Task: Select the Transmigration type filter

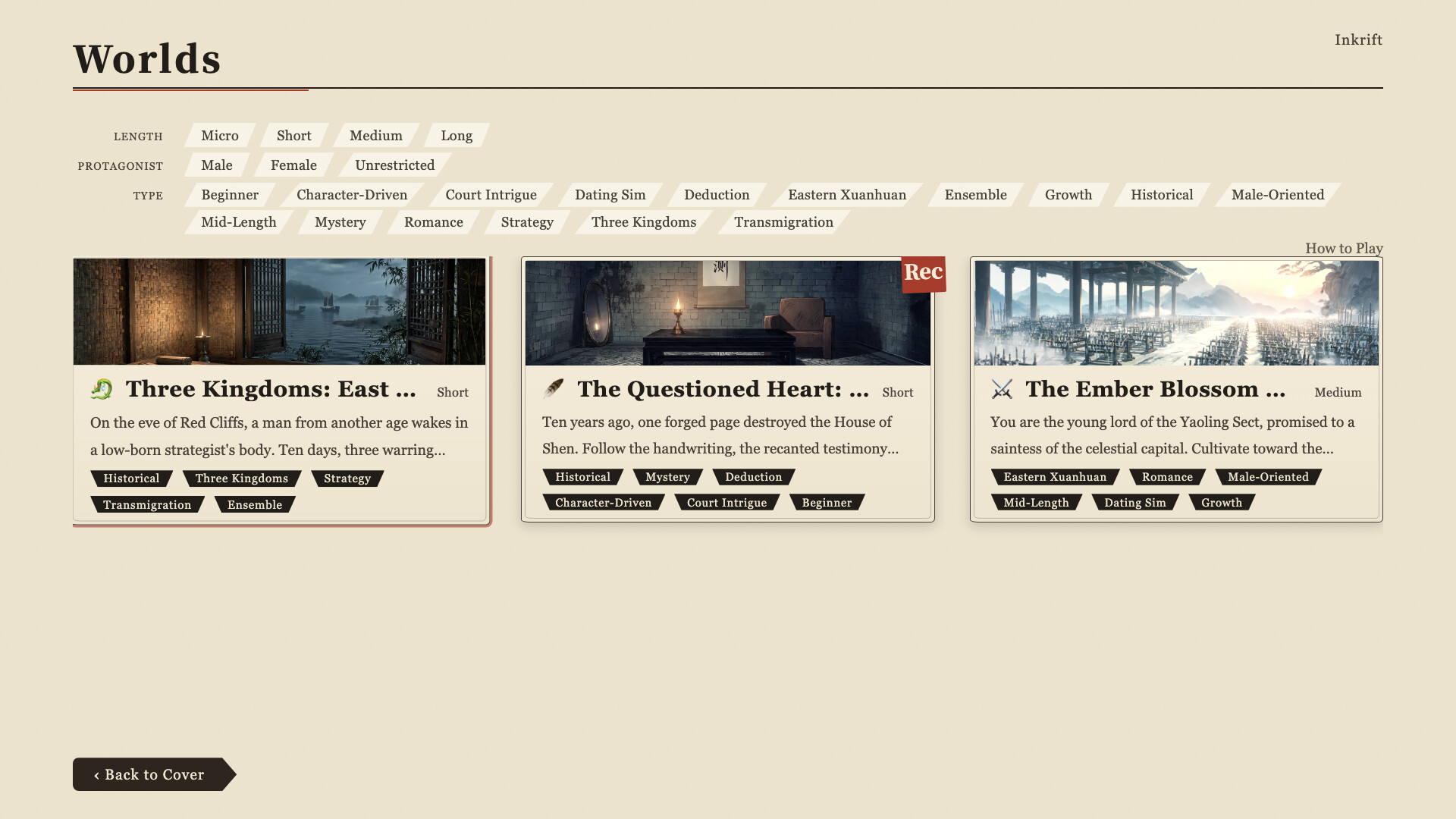Action: 784,222
